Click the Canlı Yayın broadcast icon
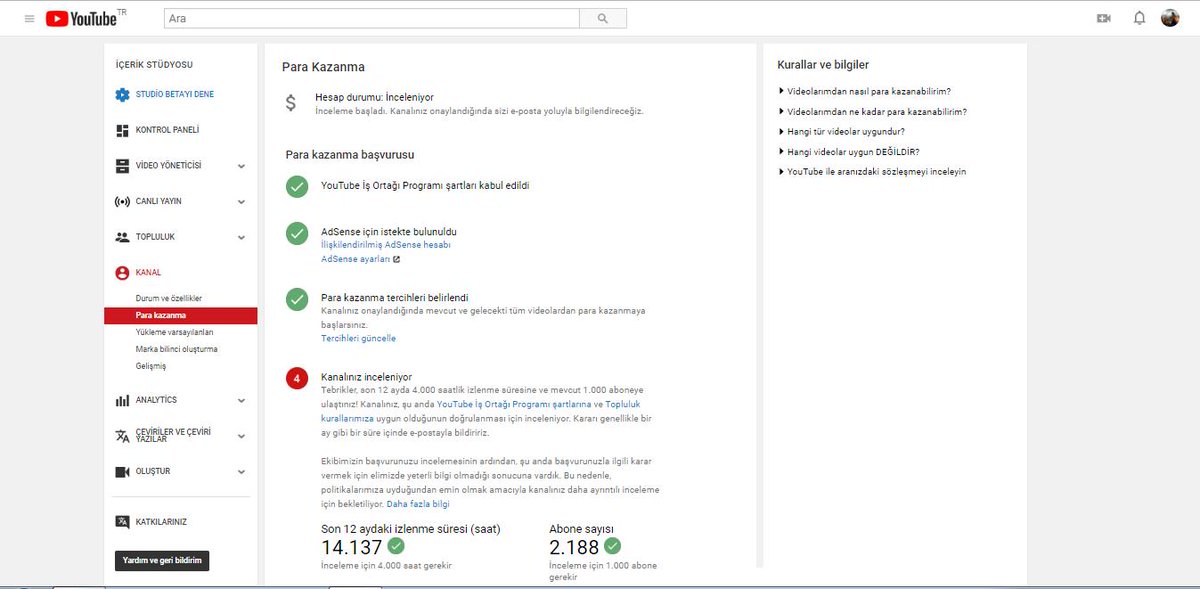The width and height of the screenshot is (1200, 589). [122, 201]
